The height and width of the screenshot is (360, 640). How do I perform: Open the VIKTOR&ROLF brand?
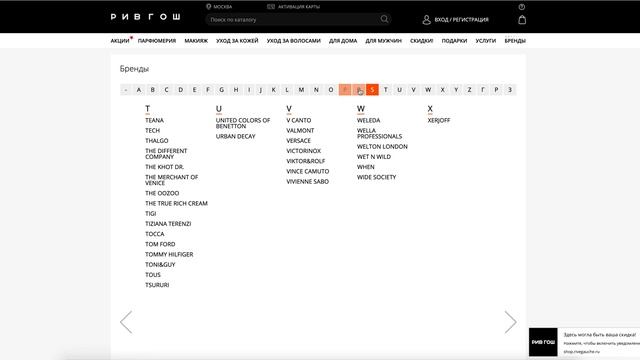tap(306, 161)
